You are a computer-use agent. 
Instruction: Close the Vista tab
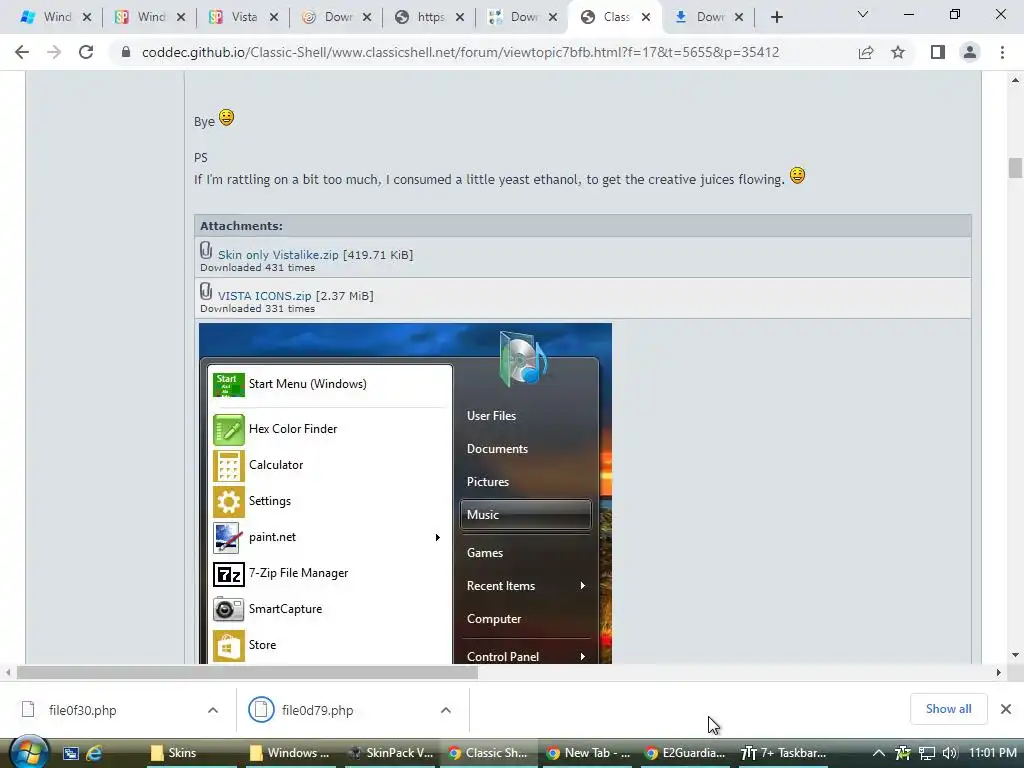pyautogui.click(x=274, y=18)
